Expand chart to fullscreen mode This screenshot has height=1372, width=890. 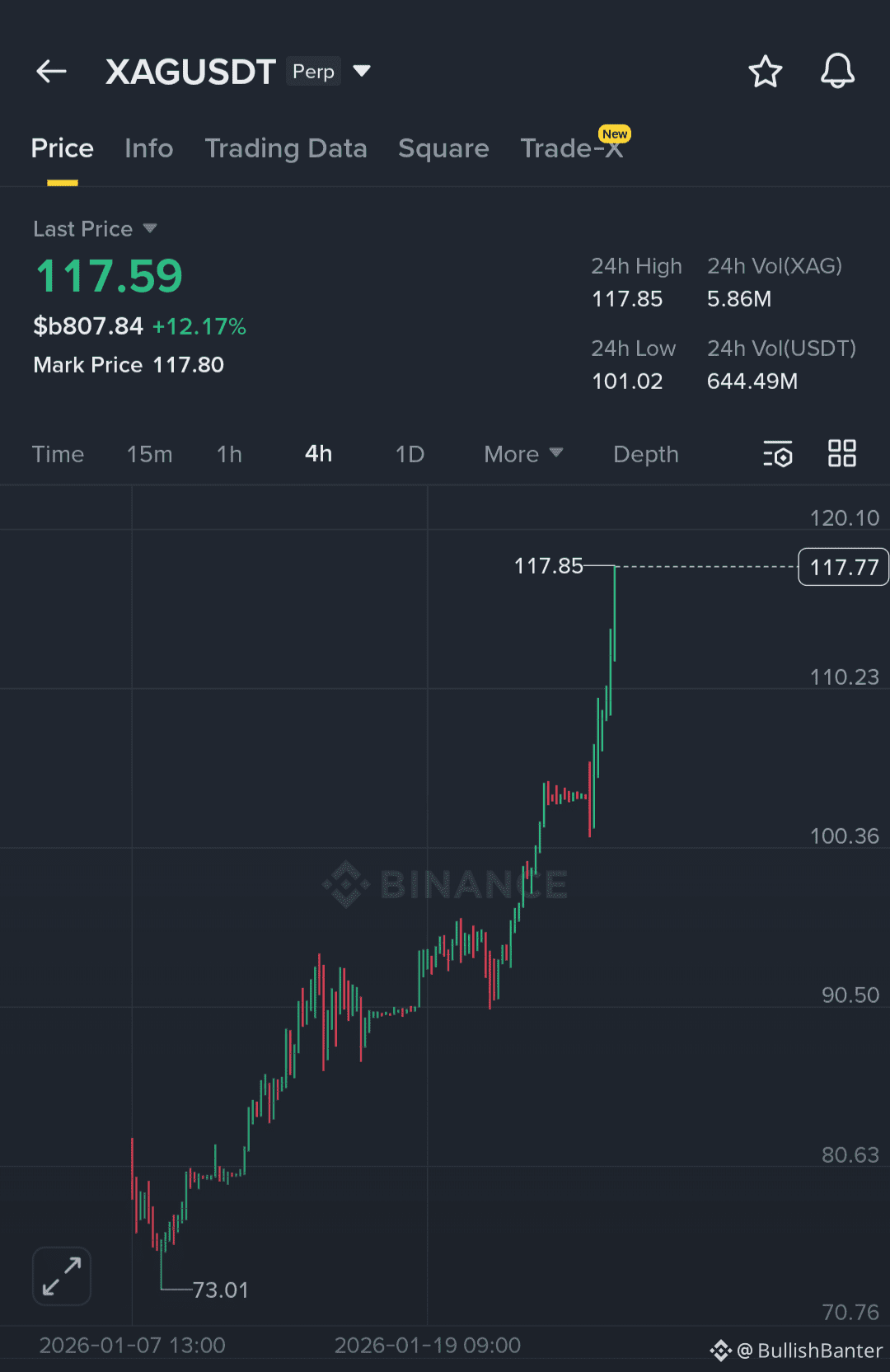tap(61, 1276)
